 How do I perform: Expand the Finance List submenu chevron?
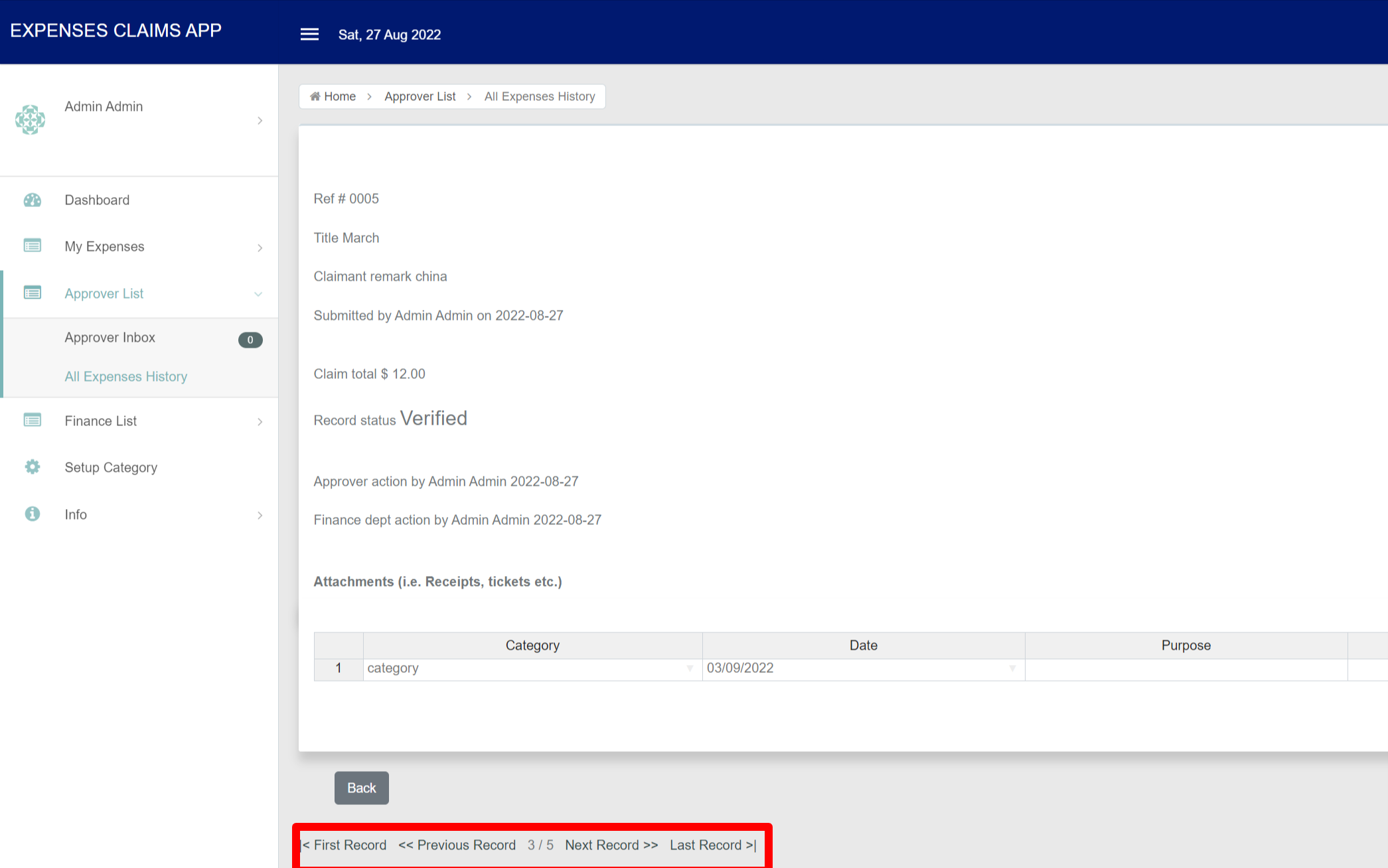click(260, 422)
